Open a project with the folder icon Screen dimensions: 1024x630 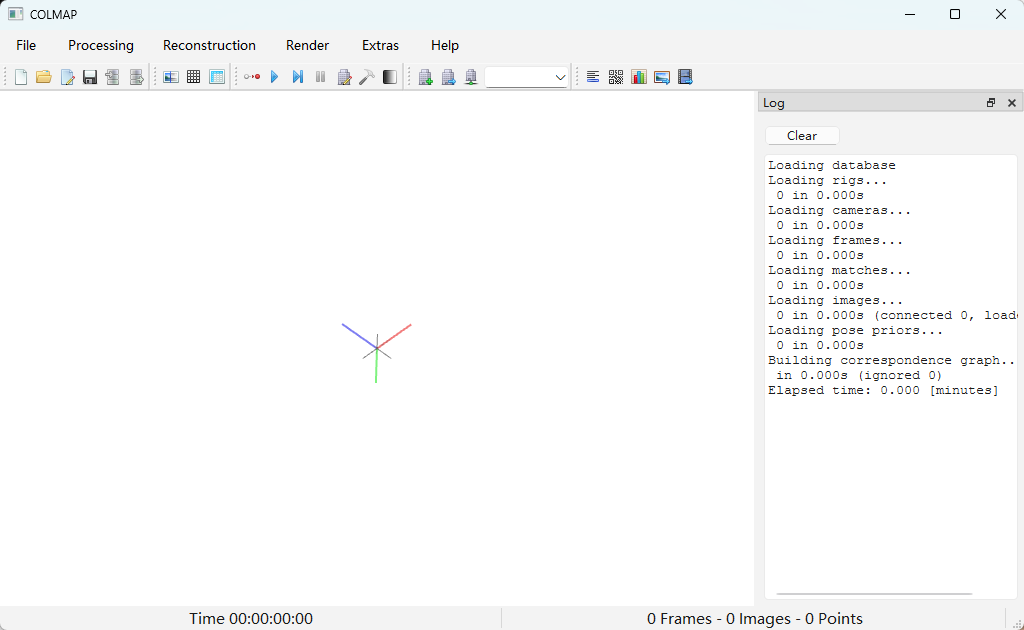pyautogui.click(x=44, y=77)
